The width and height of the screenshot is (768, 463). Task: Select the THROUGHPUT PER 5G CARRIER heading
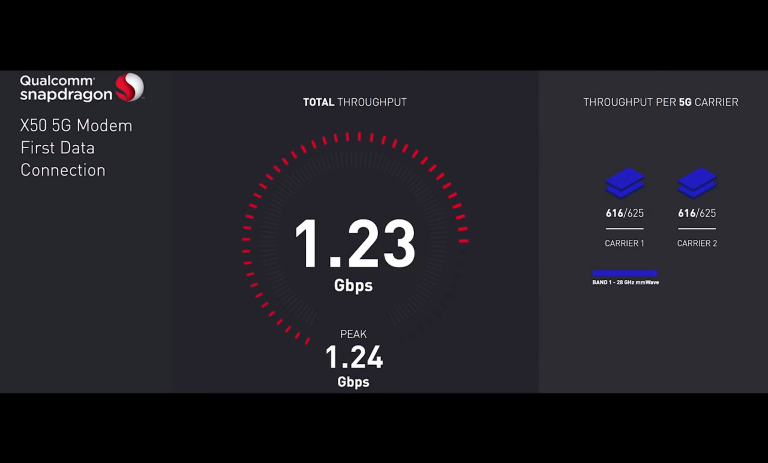661,102
